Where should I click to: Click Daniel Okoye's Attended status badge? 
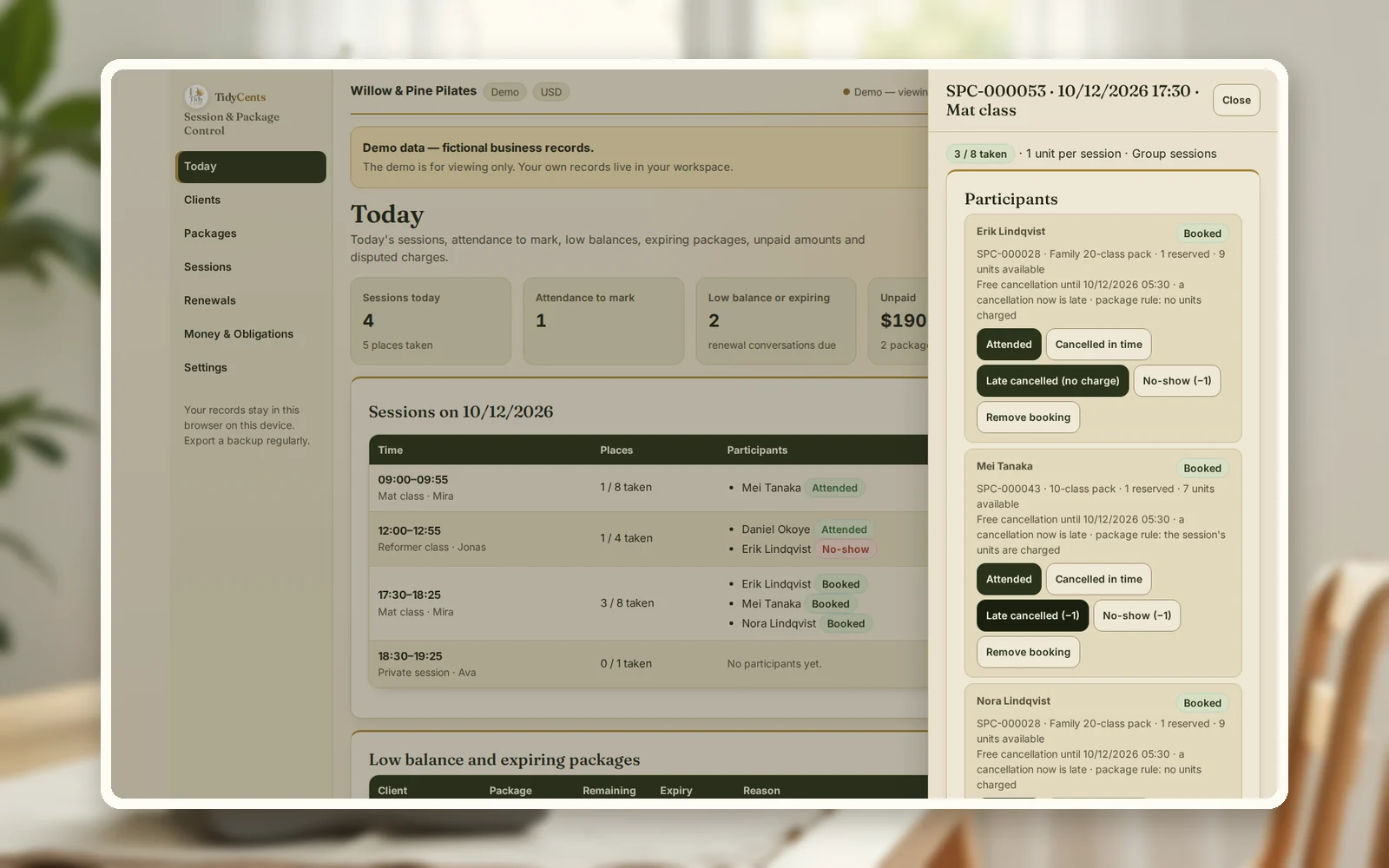(844, 529)
